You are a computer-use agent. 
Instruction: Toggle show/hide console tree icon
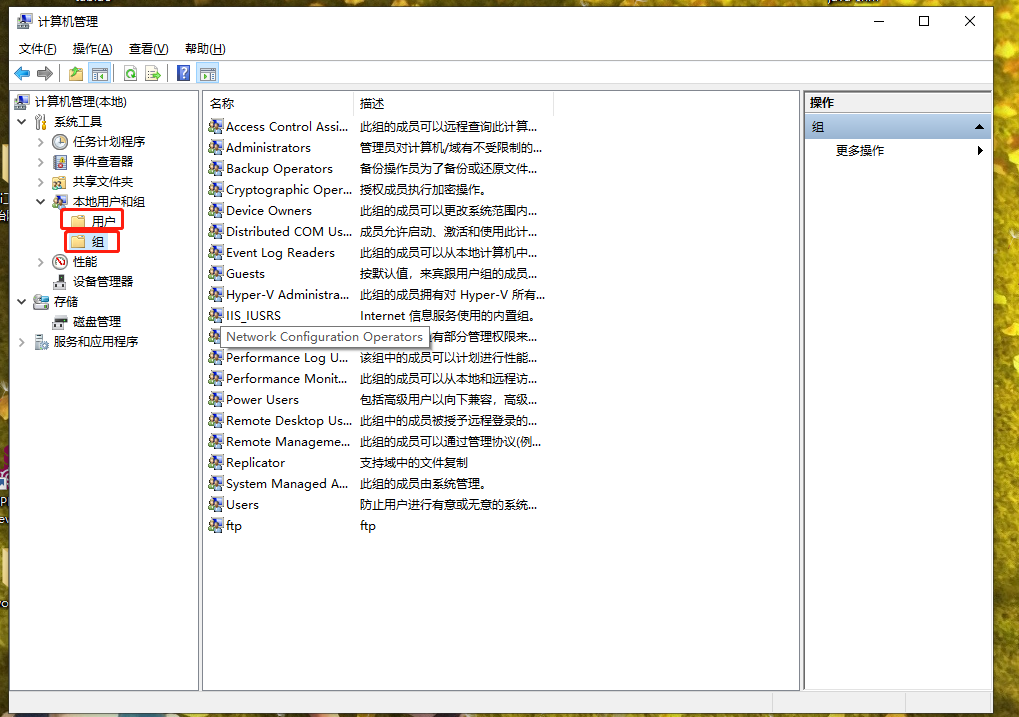coord(100,73)
